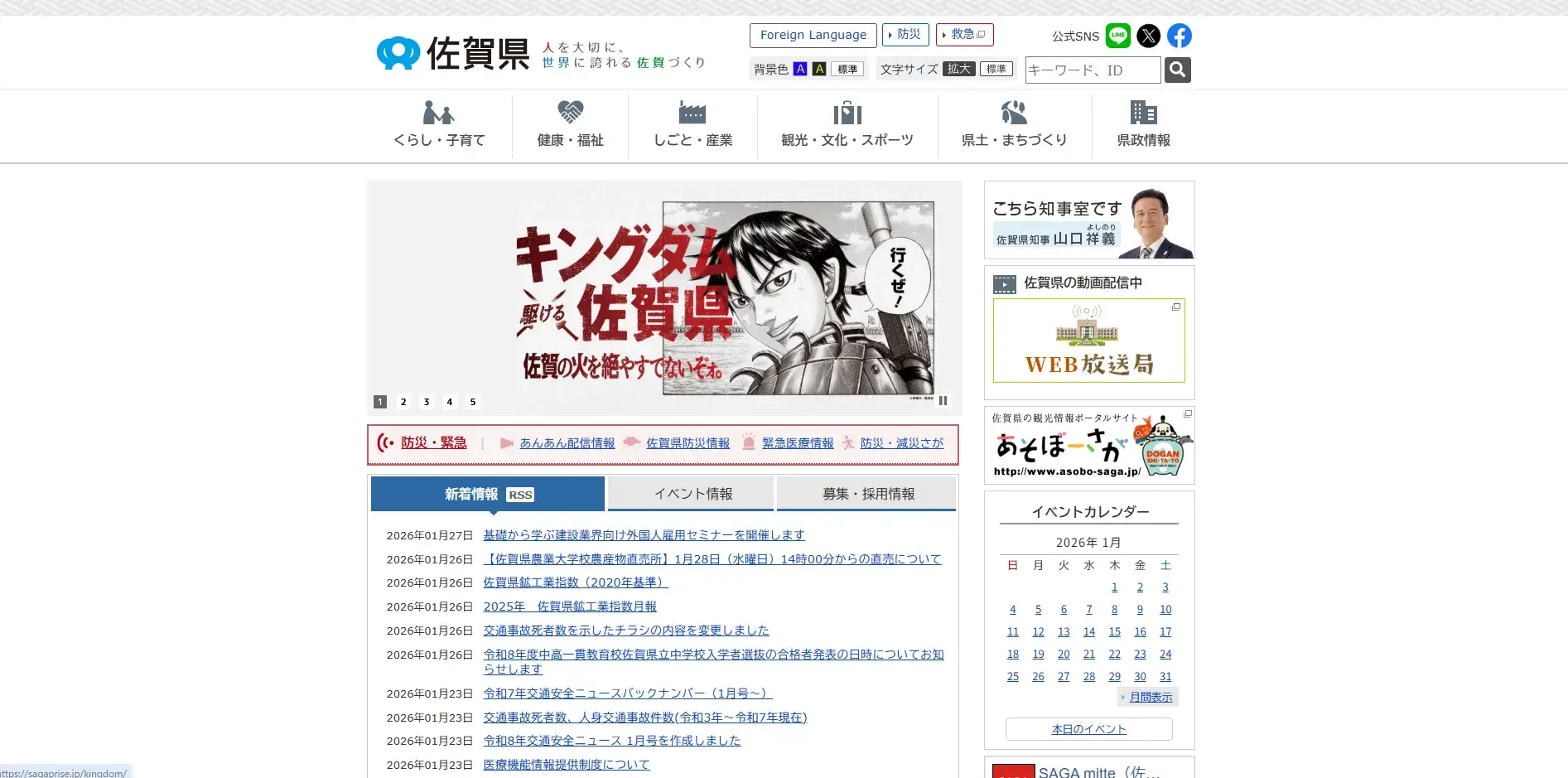Open 健康・福祉 heart handshake icon
The image size is (1568, 778).
(x=570, y=113)
